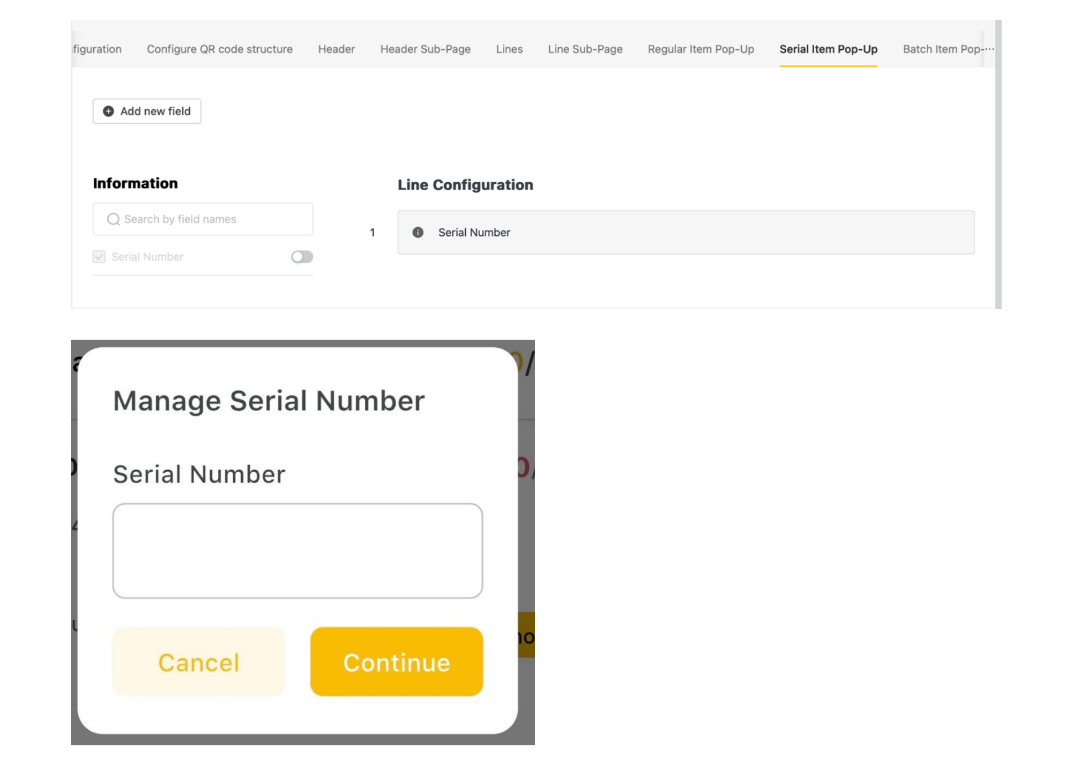1076x758 pixels.
Task: Open the Line Sub-Page tab
Action: (x=585, y=49)
